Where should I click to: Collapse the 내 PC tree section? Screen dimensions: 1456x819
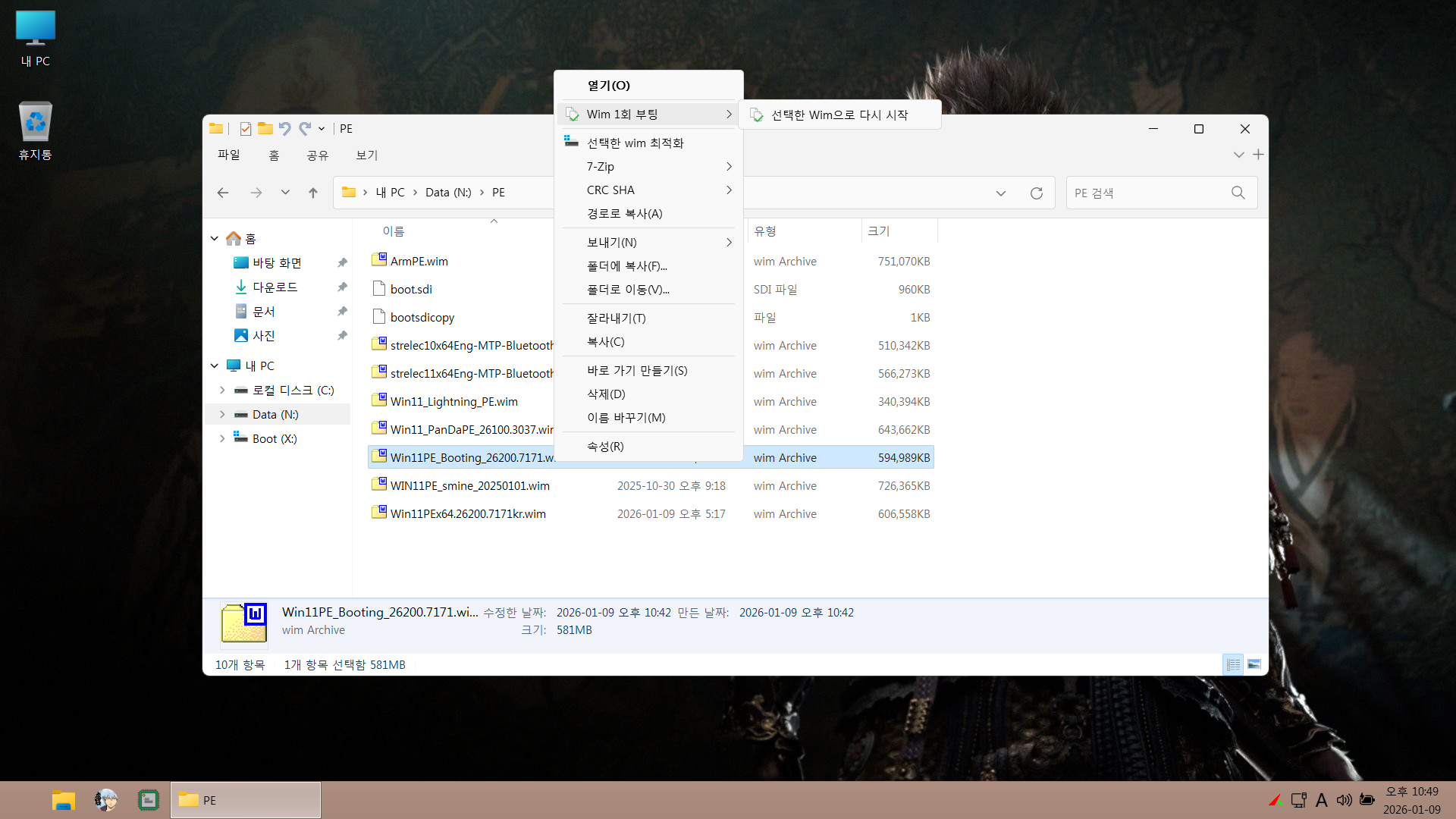[x=215, y=366]
